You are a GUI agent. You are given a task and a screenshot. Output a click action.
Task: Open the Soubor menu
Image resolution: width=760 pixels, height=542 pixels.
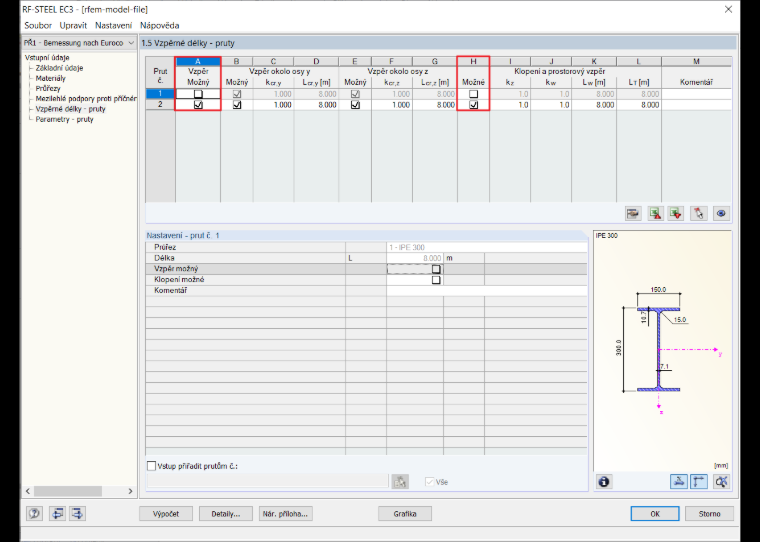tap(38, 25)
